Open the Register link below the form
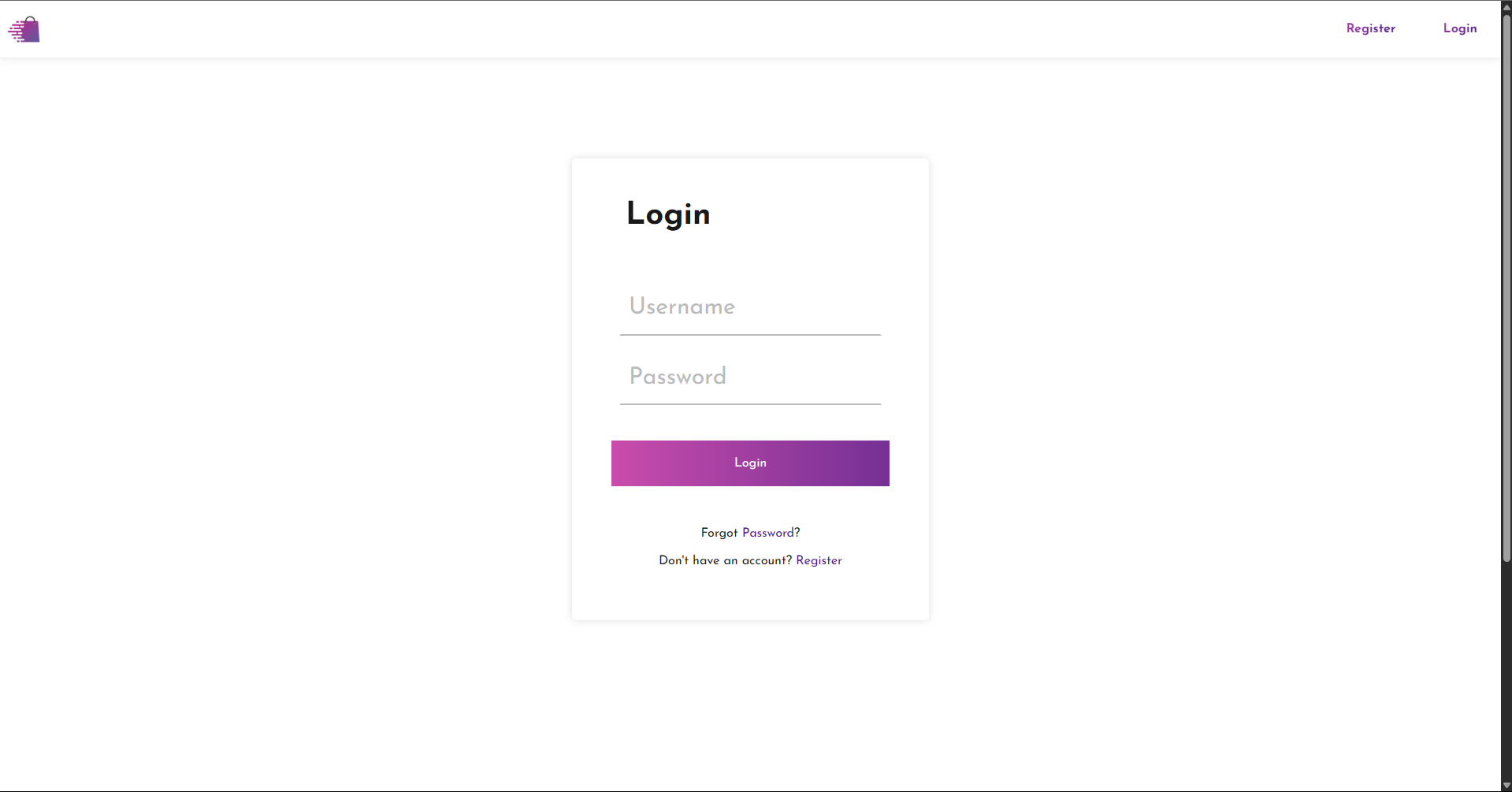1512x792 pixels. (x=819, y=560)
